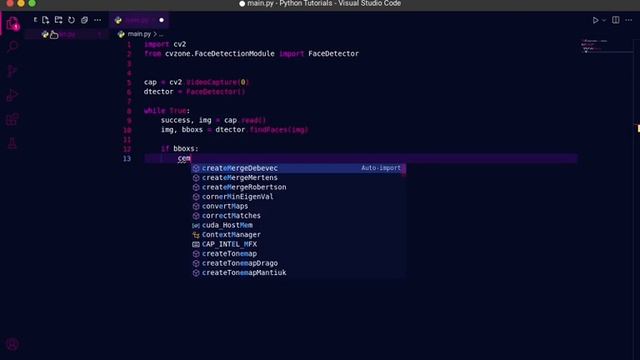The height and width of the screenshot is (360, 640).
Task: Refresh the Explorer file list
Action: pyautogui.click(x=71, y=20)
